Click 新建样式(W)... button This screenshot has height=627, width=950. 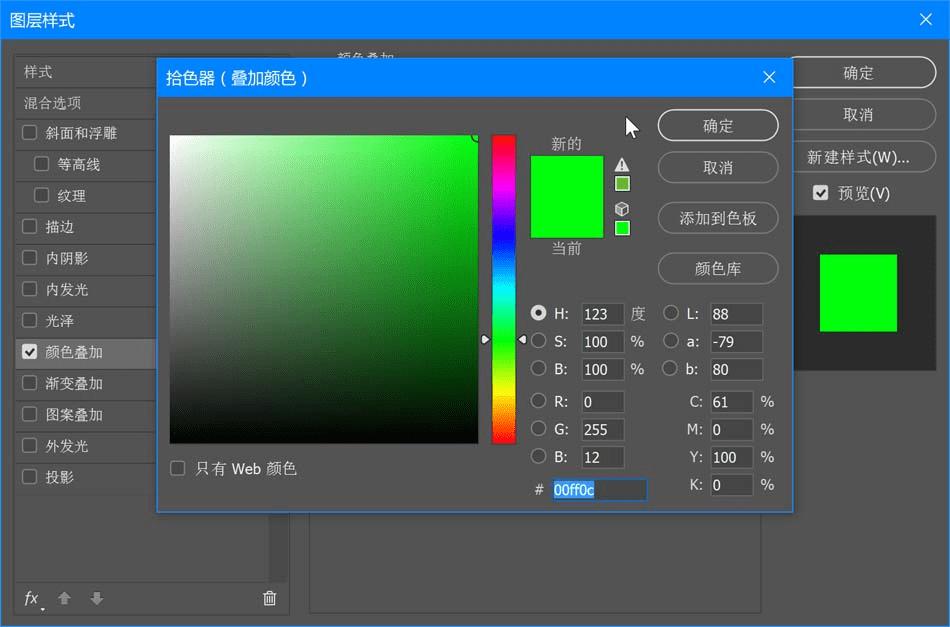[x=863, y=158]
